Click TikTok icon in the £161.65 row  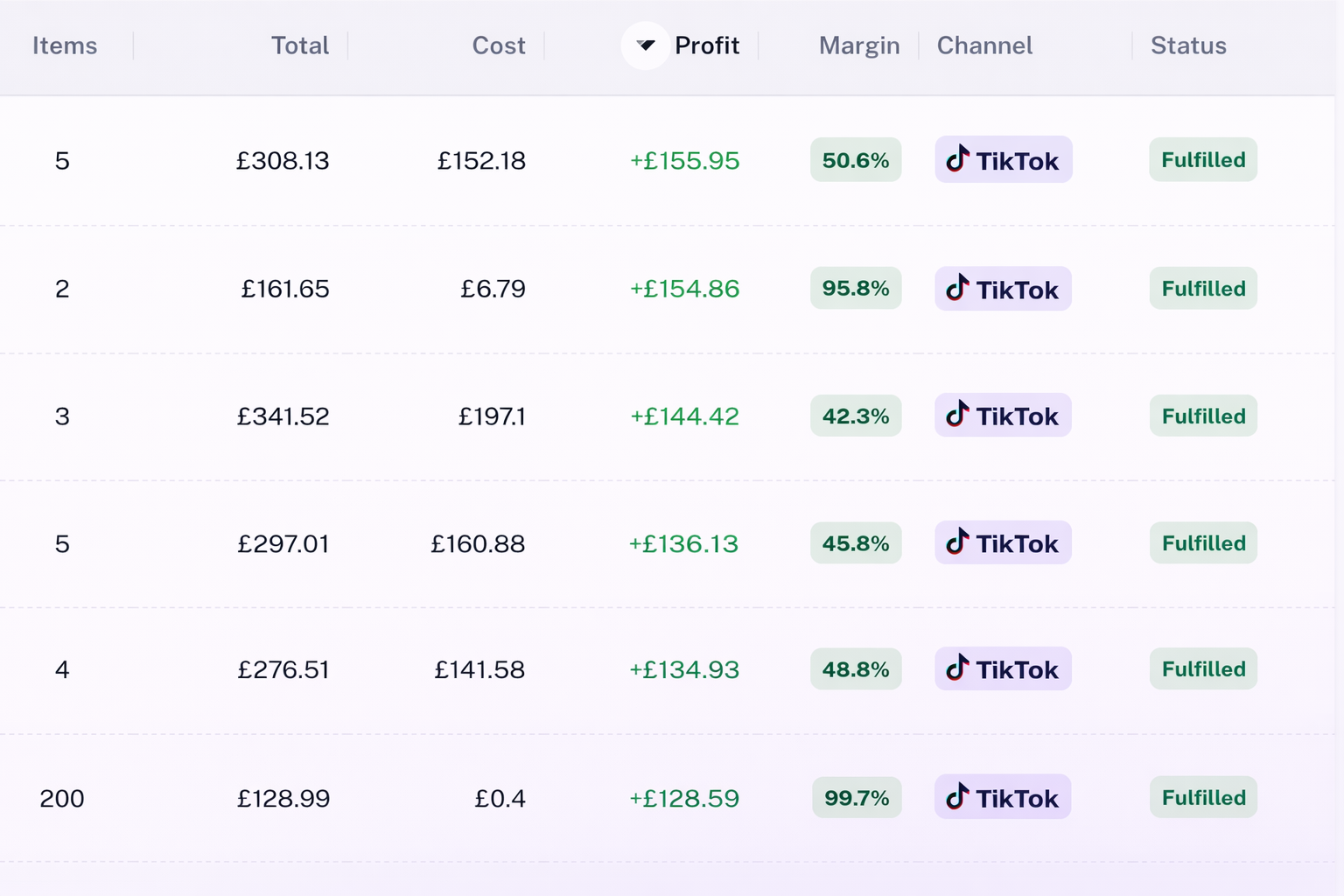[x=958, y=288]
